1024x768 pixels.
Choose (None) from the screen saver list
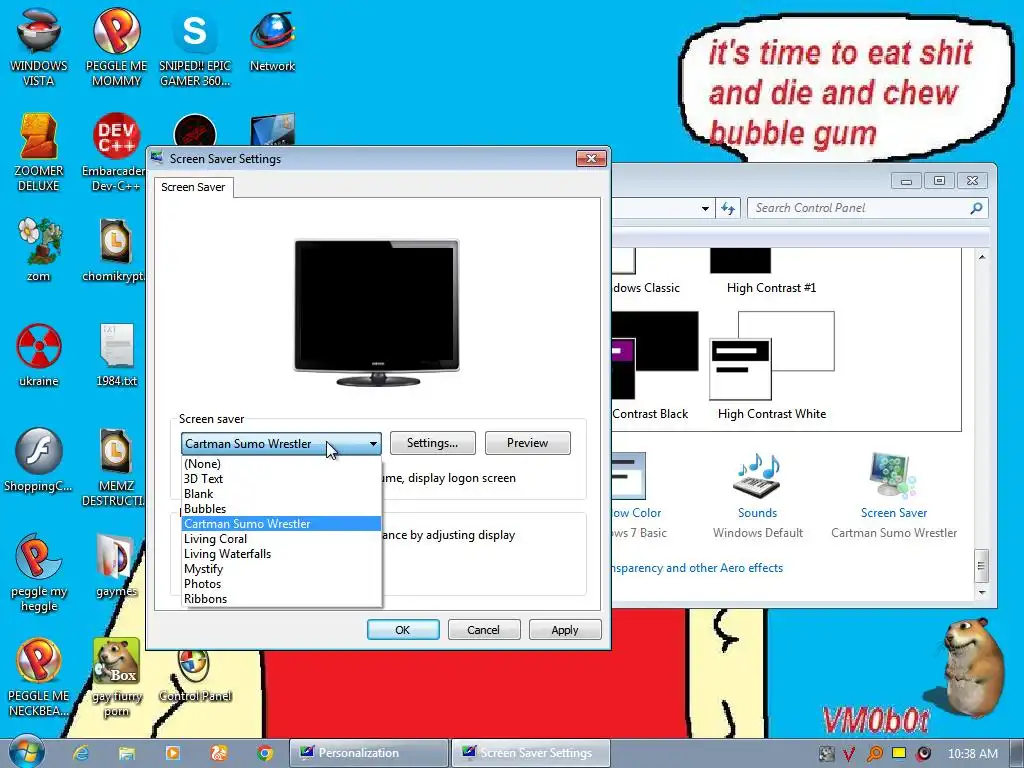[x=281, y=464]
